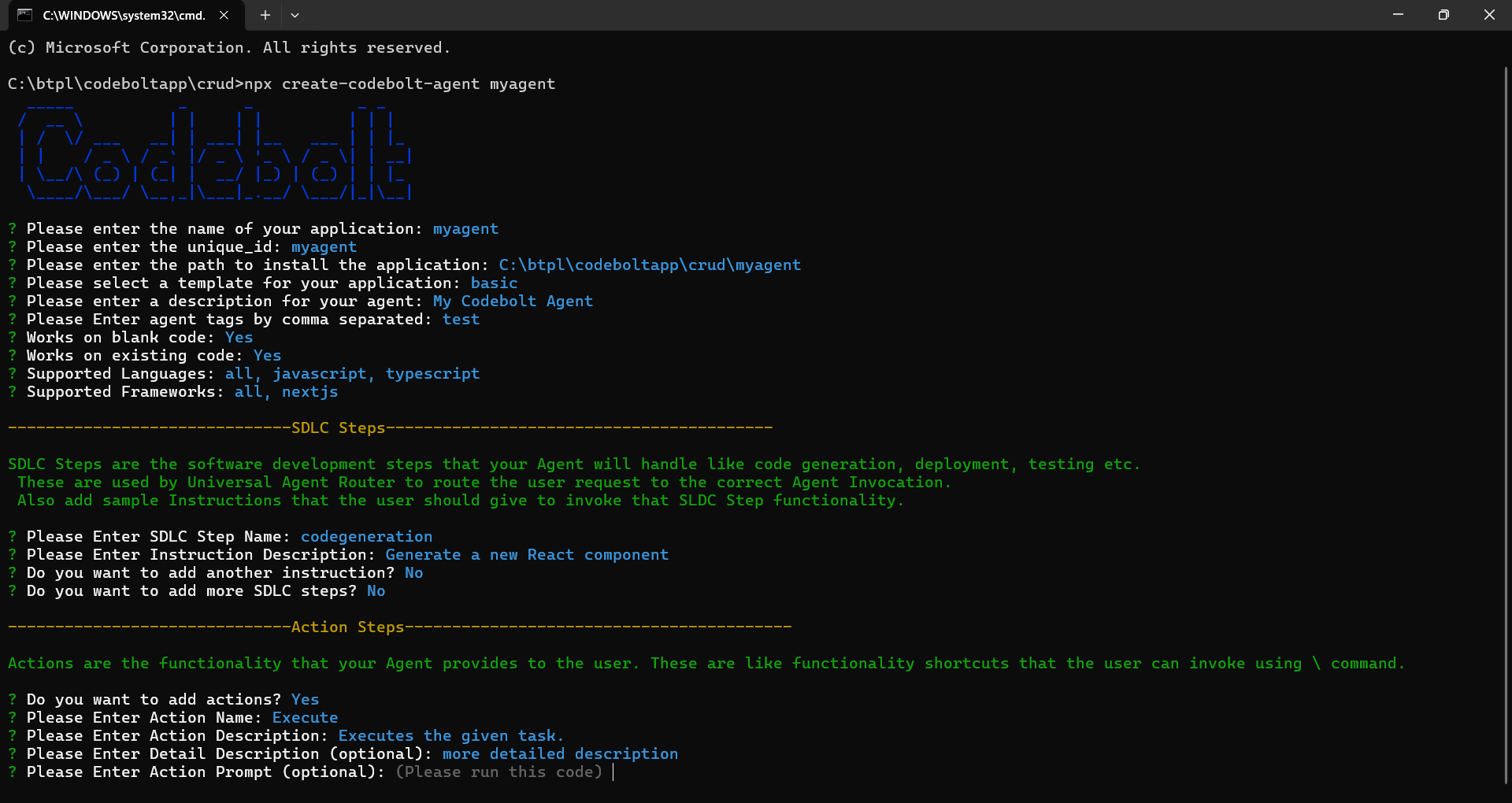This screenshot has width=1512, height=803.
Task: Click the agent tags answer 'test'
Action: [461, 320]
